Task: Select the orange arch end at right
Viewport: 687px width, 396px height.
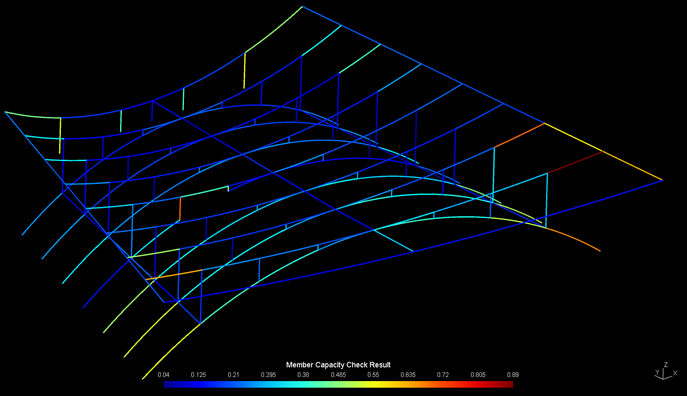Action: point(574,239)
